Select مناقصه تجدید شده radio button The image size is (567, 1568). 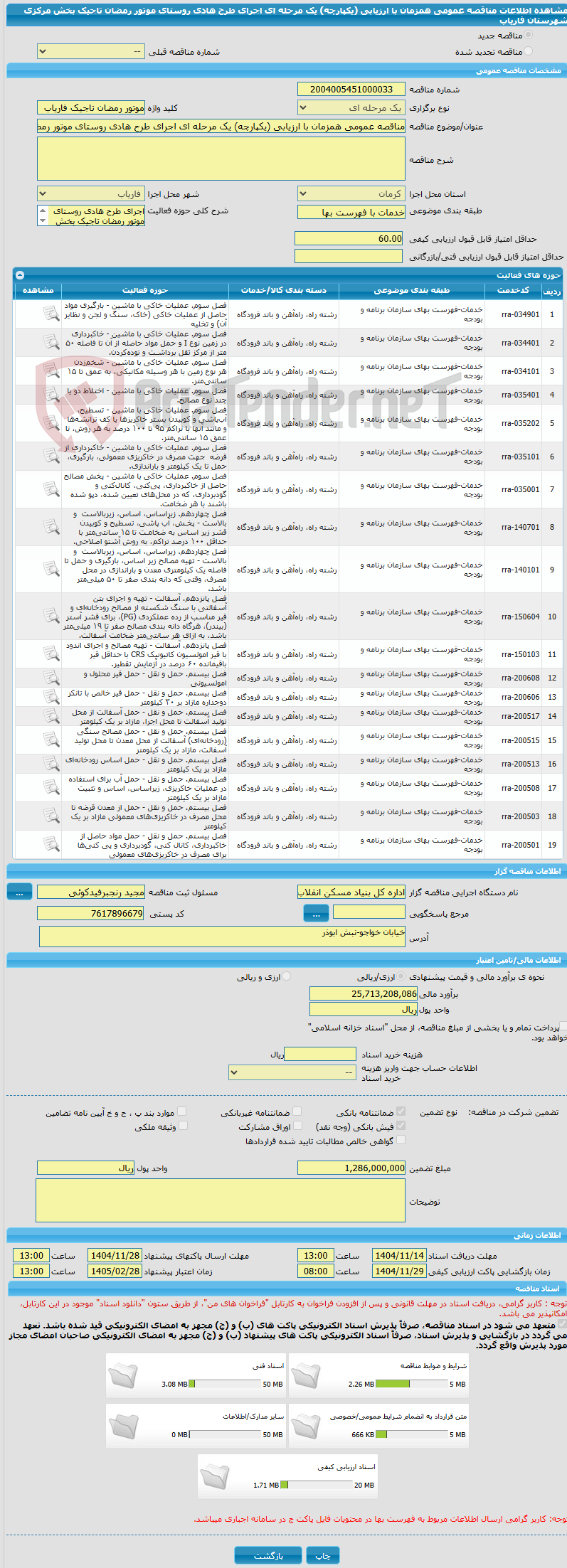tap(528, 51)
